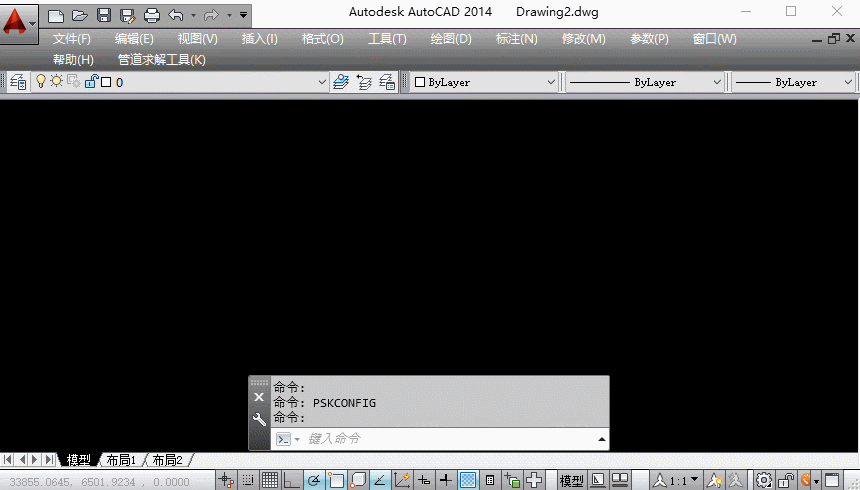Click the New drawing icon
The image size is (860, 490).
pos(56,15)
